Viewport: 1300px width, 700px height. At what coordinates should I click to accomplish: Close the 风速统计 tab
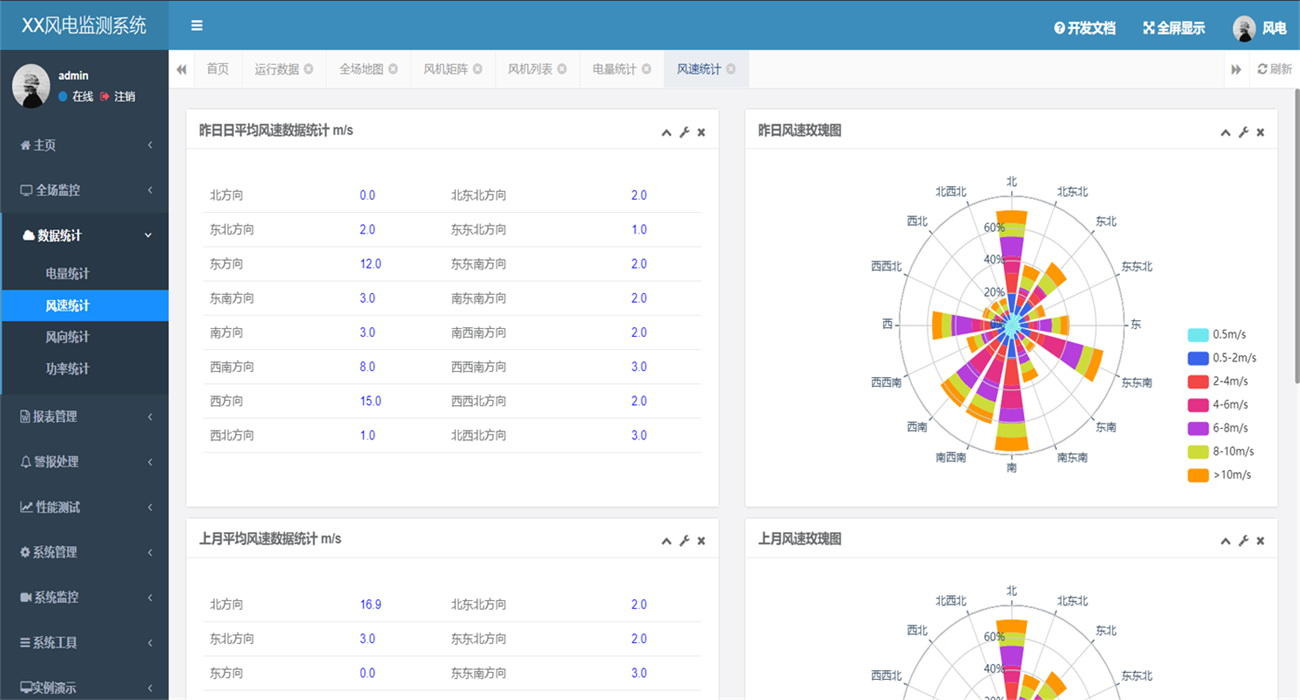tap(731, 69)
